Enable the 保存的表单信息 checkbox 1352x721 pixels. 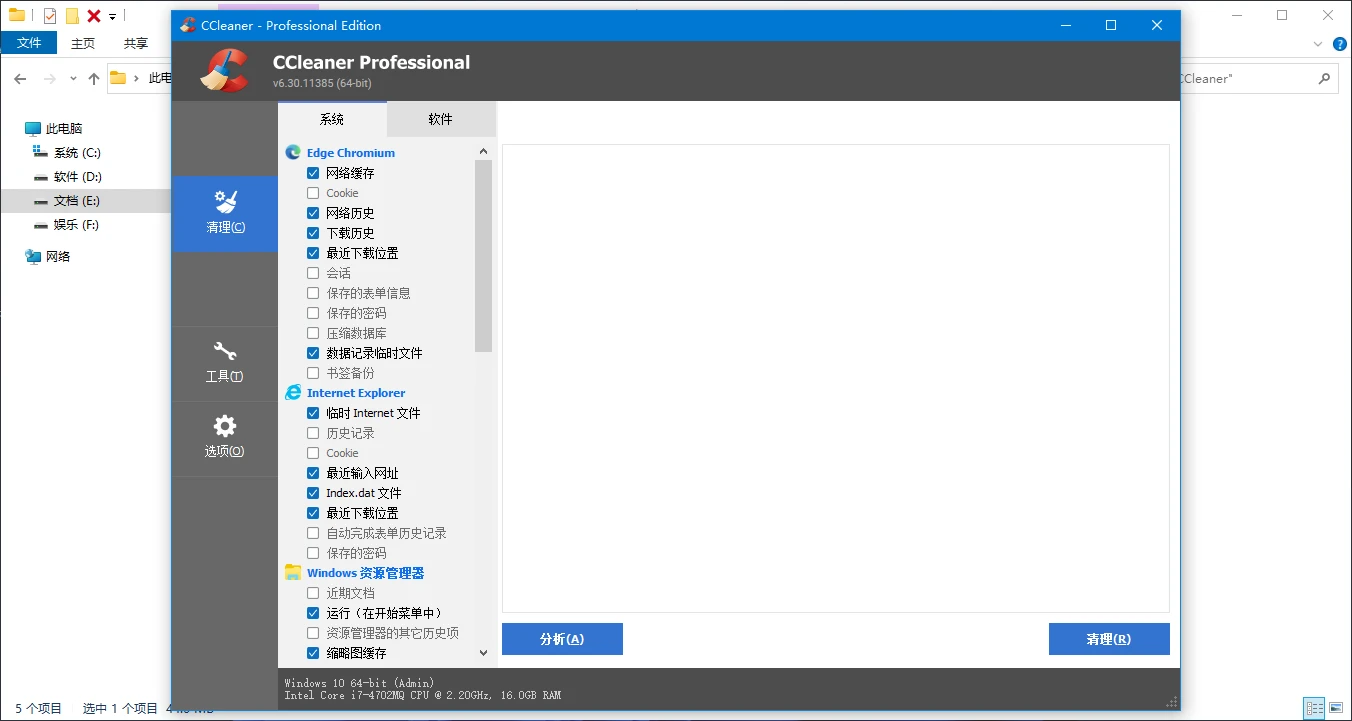pos(313,293)
